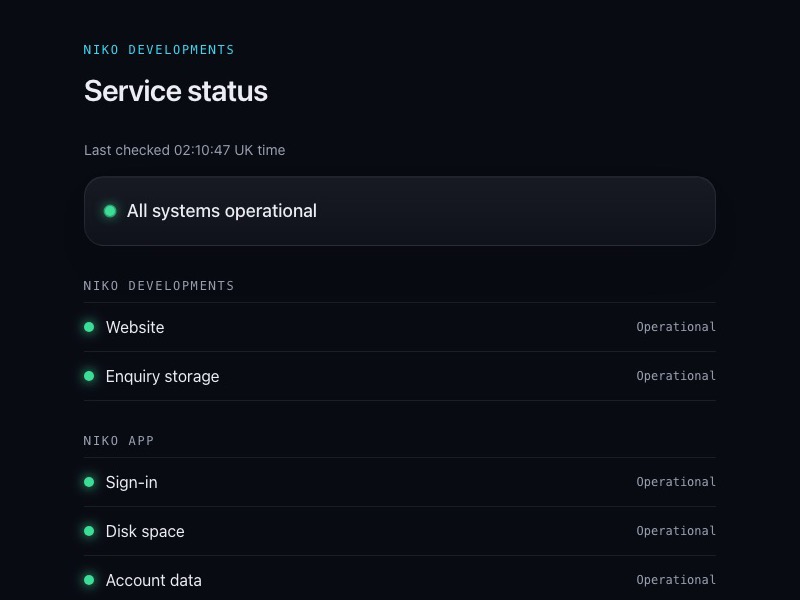Click the All systems operational banner
The height and width of the screenshot is (600, 800).
399,211
